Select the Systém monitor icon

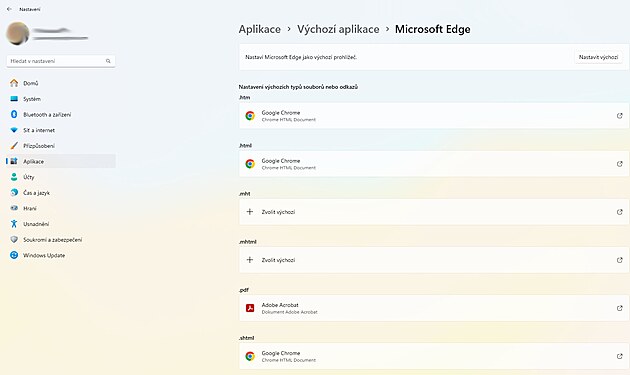pyautogui.click(x=14, y=99)
